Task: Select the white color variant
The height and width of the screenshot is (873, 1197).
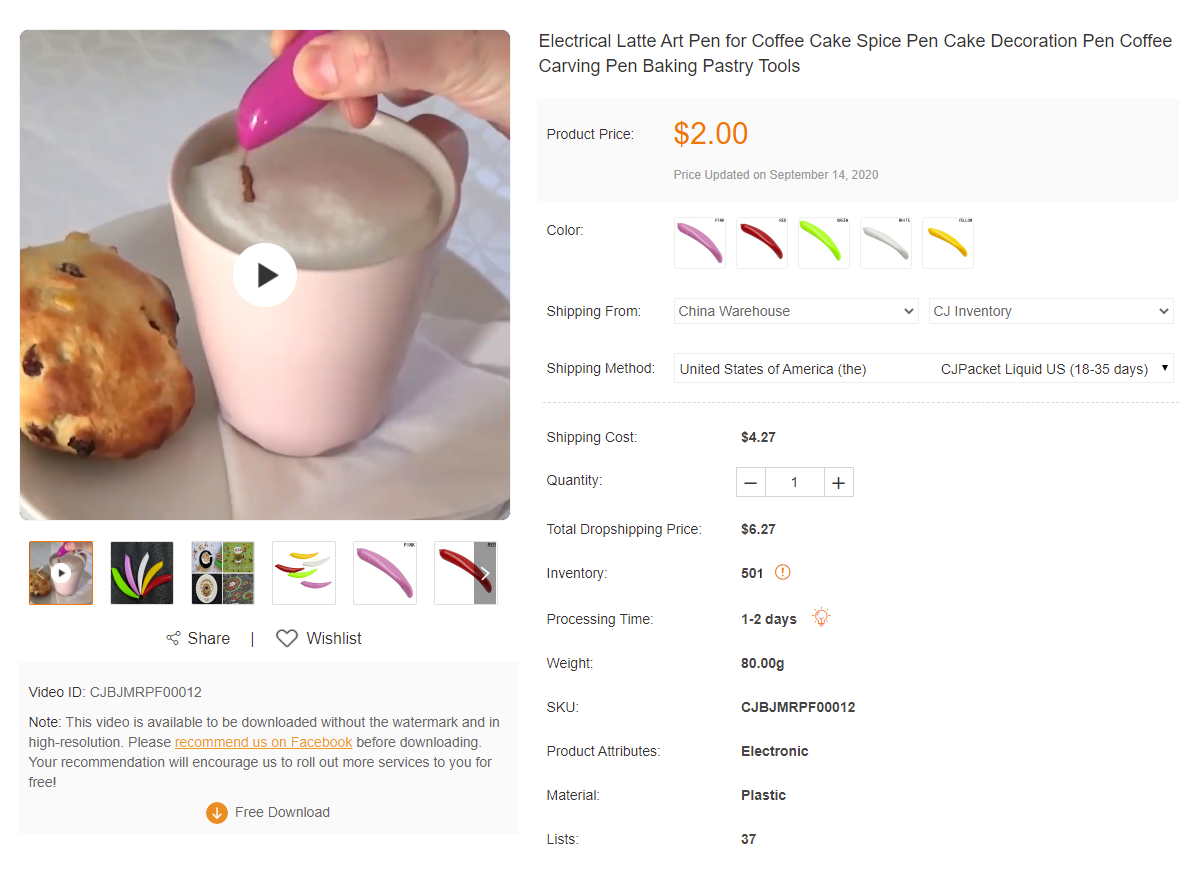Action: (x=886, y=243)
